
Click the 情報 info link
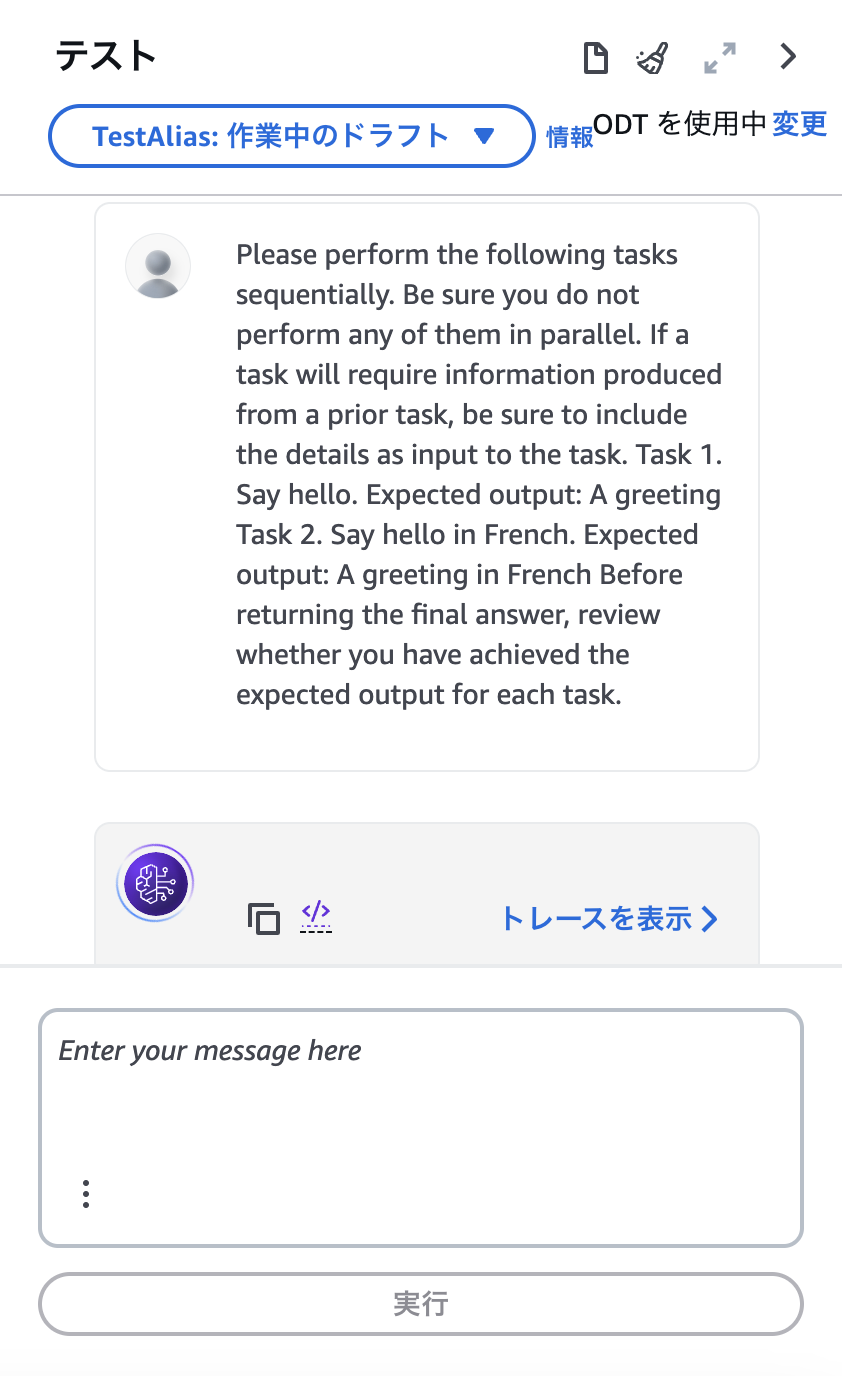tap(570, 138)
